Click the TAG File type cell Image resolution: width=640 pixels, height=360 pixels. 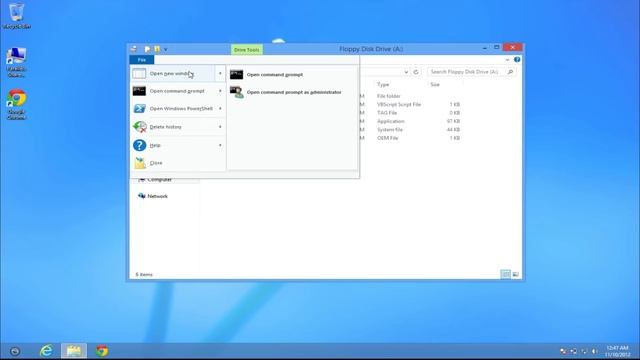click(387, 113)
